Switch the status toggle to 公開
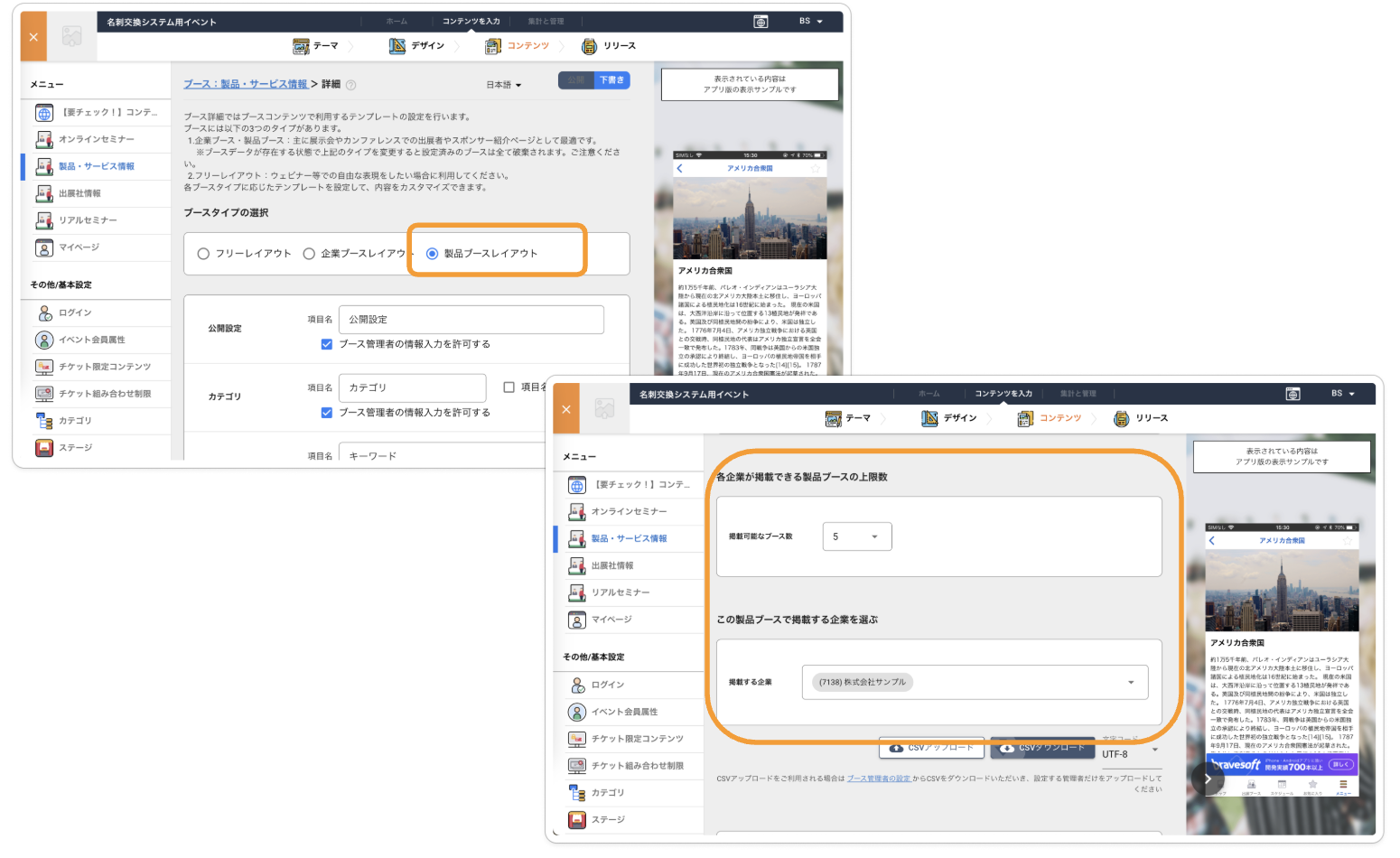 pyautogui.click(x=576, y=80)
